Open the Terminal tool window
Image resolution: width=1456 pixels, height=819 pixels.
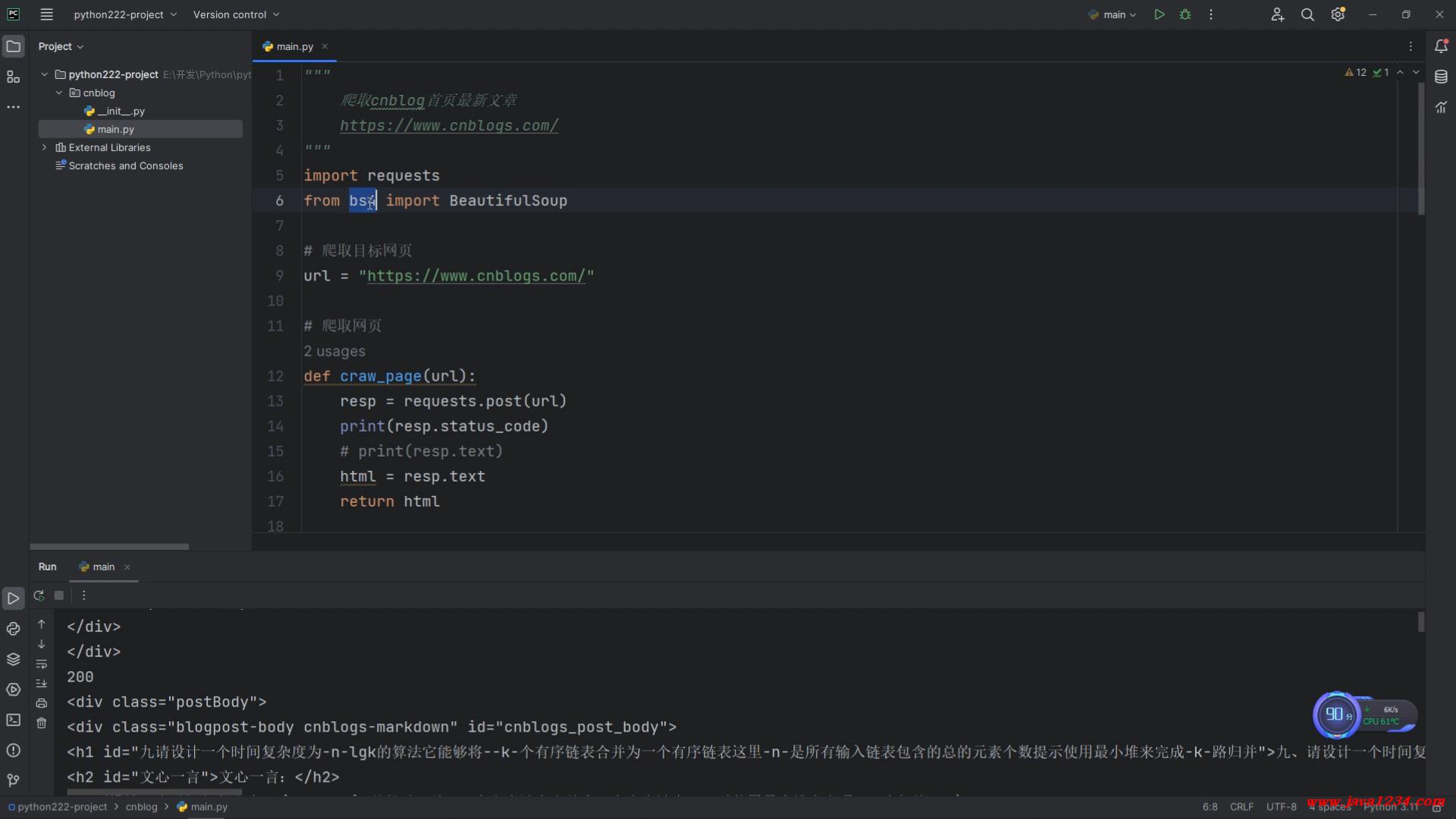13,720
